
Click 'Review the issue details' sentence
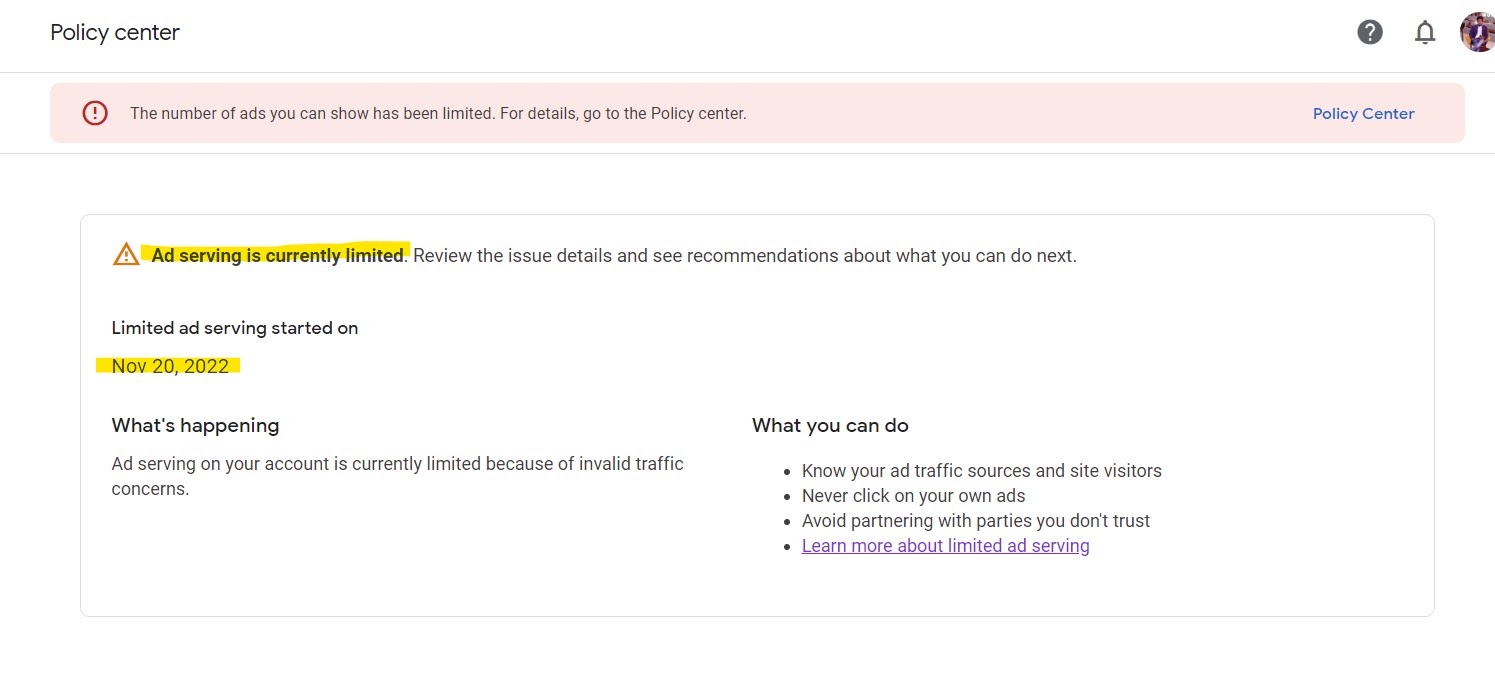click(745, 255)
